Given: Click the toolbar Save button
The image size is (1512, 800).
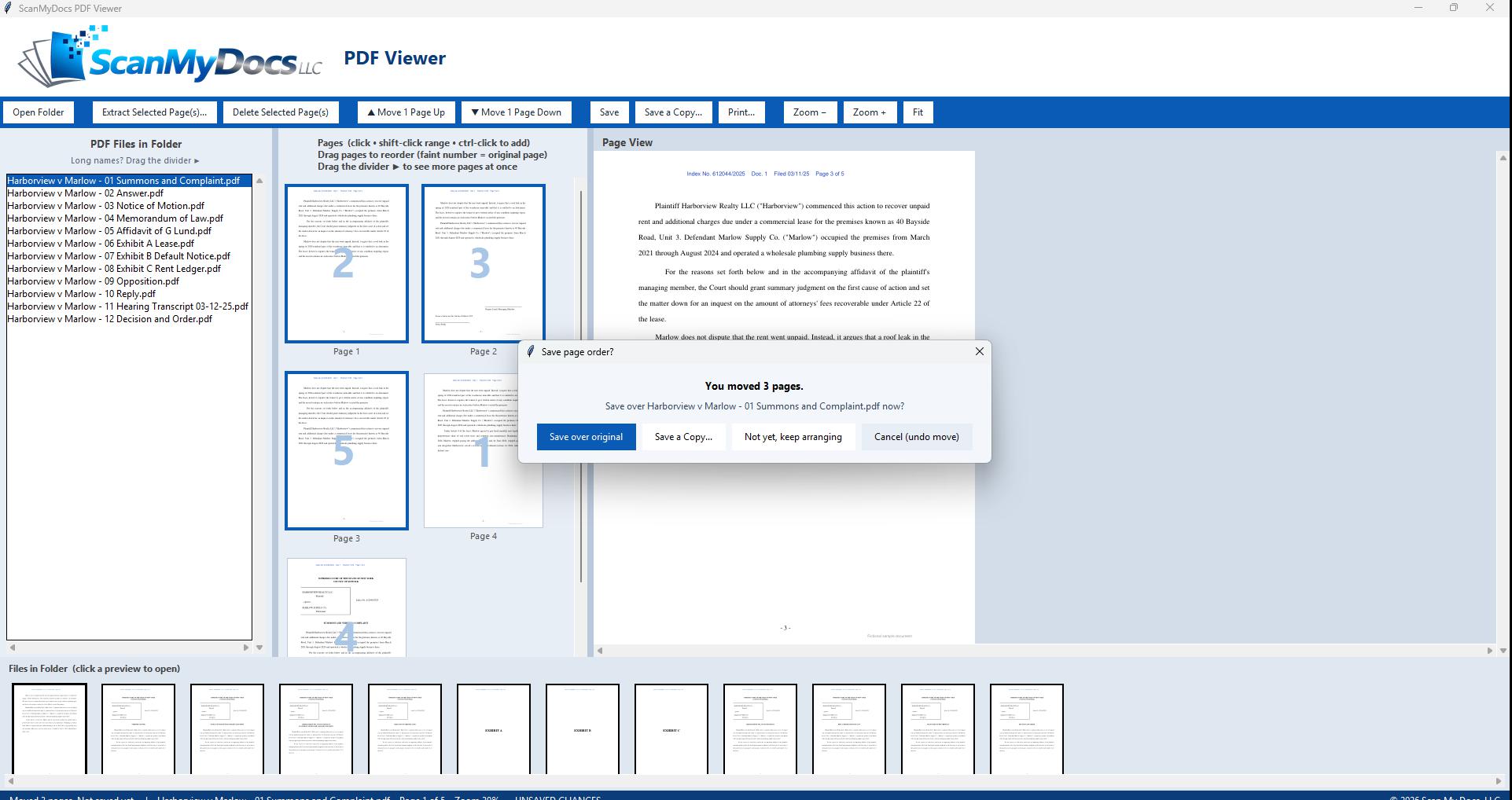Looking at the screenshot, I should [609, 112].
